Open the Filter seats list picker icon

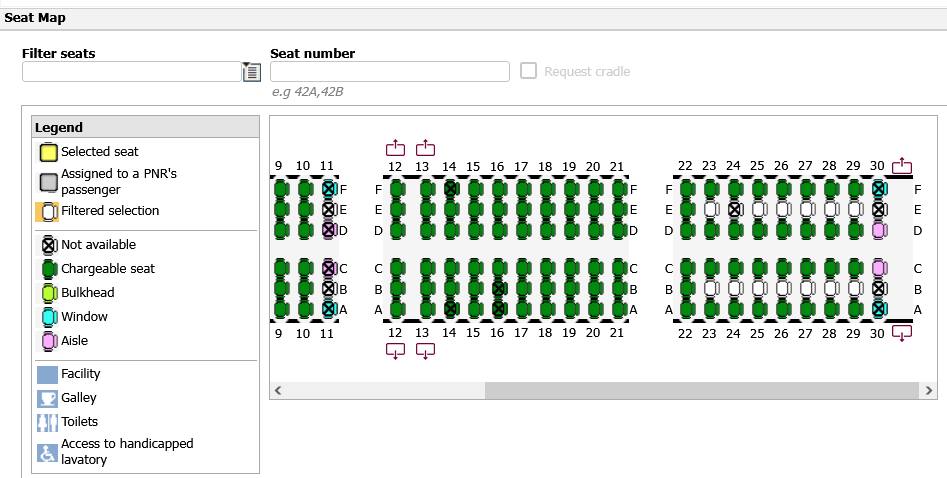(251, 72)
